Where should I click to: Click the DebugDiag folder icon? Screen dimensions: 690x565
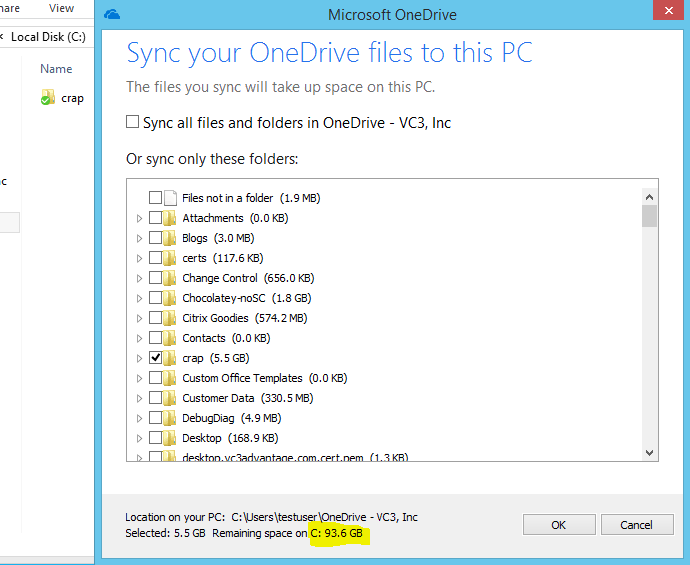[169, 418]
